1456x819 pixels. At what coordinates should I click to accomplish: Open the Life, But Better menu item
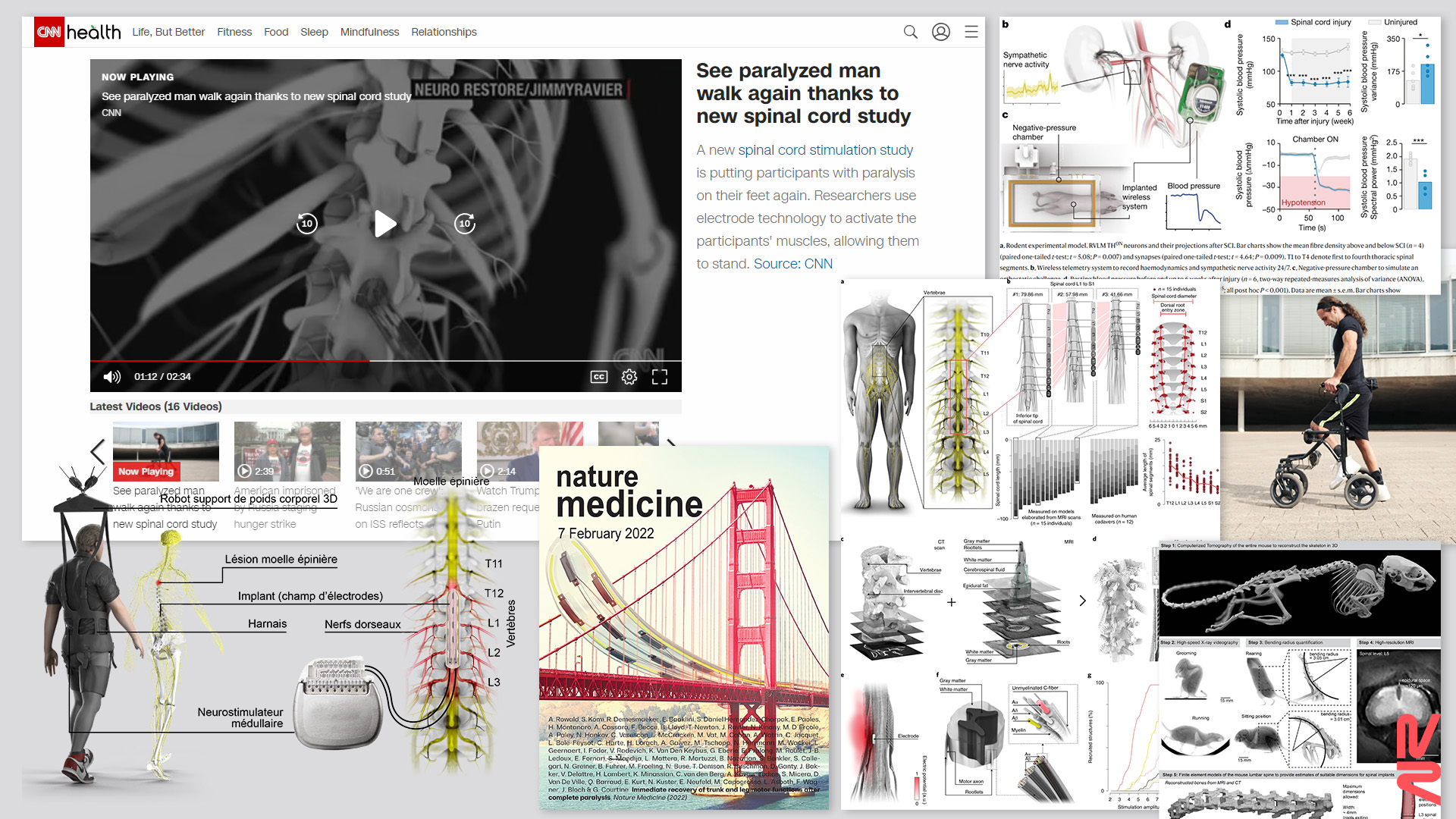tap(168, 32)
